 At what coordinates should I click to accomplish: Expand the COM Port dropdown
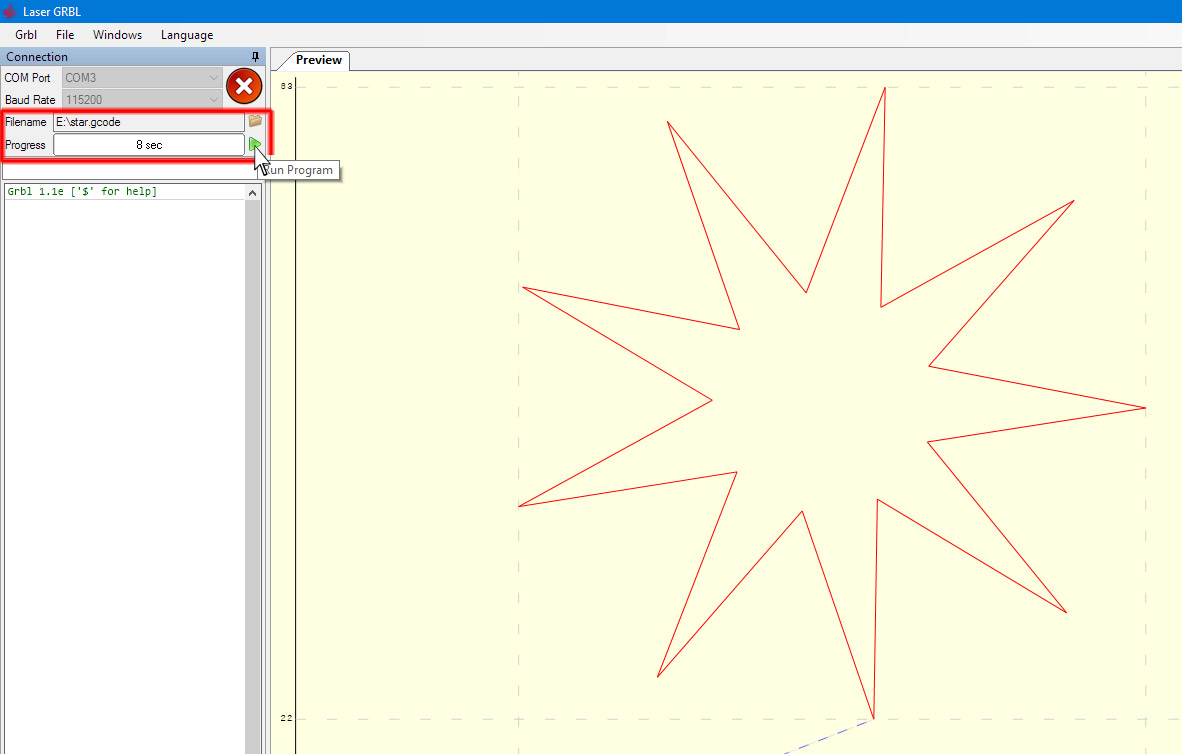(x=213, y=77)
